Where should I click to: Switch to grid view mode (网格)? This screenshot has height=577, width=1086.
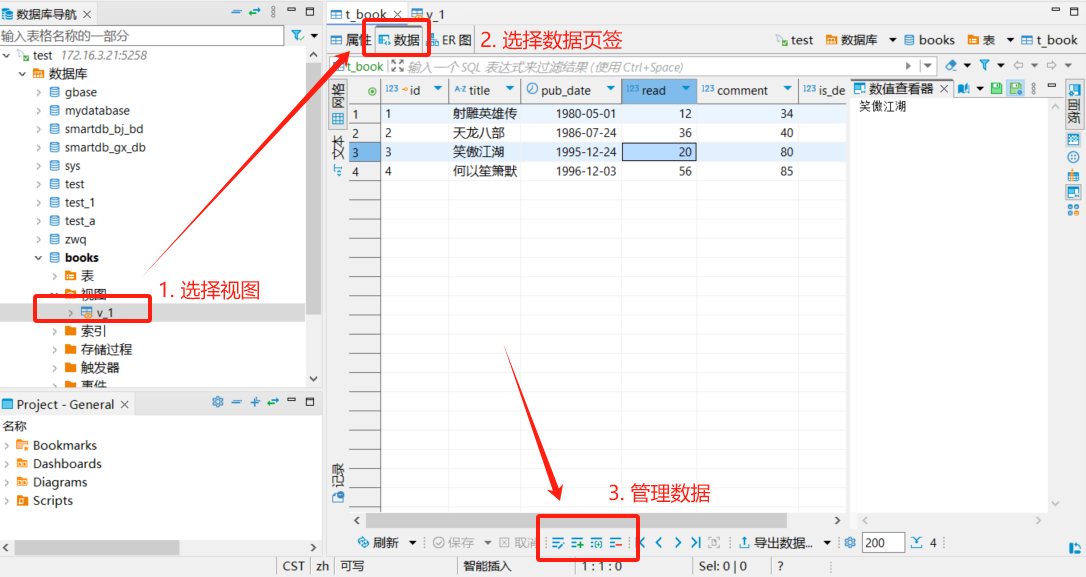coord(338,105)
